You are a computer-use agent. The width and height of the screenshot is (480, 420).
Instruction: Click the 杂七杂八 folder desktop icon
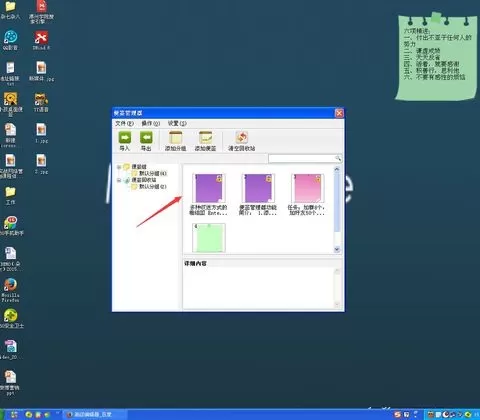click(10, 7)
